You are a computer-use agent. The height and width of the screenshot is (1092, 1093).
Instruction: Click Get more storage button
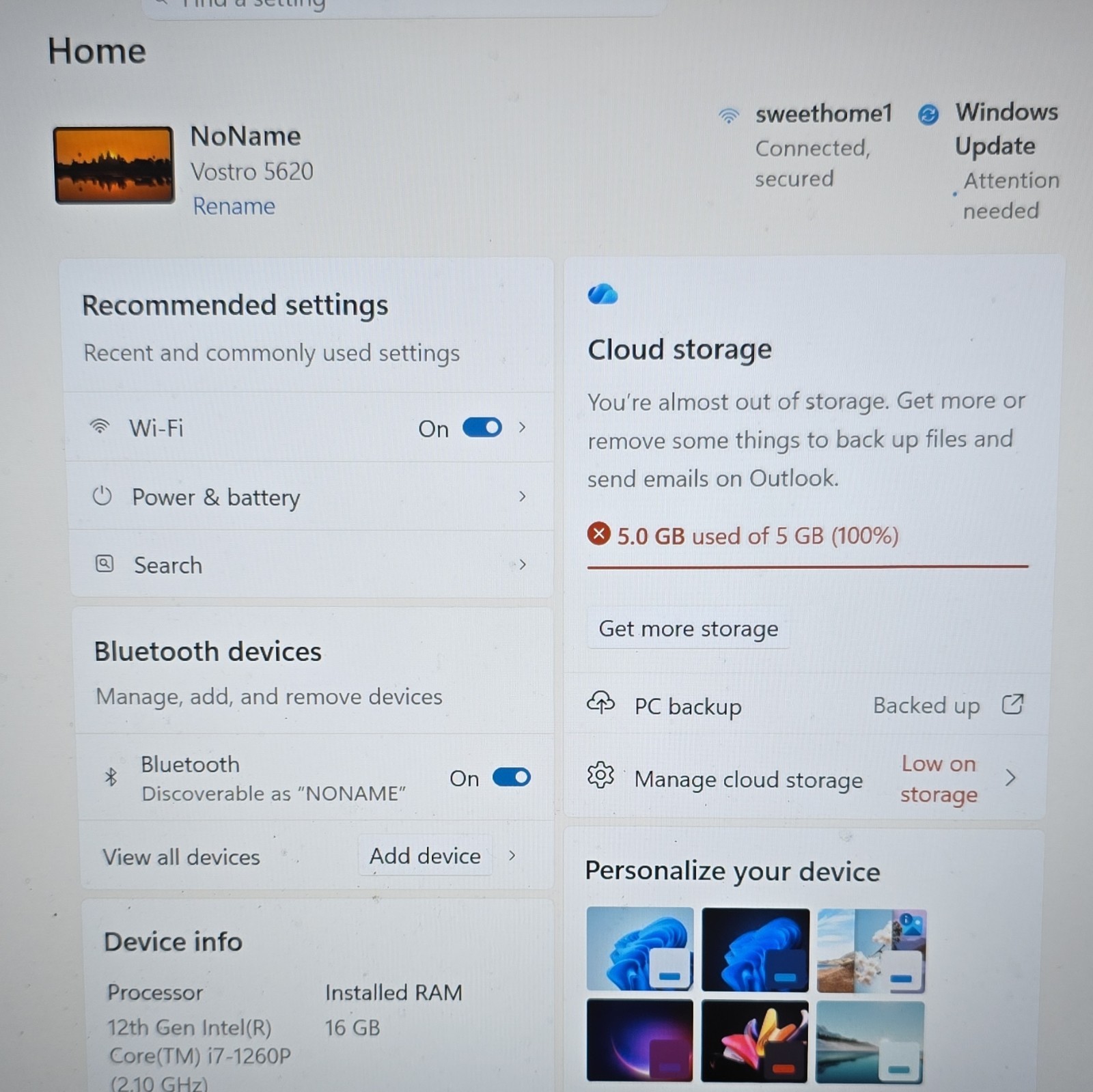click(688, 628)
